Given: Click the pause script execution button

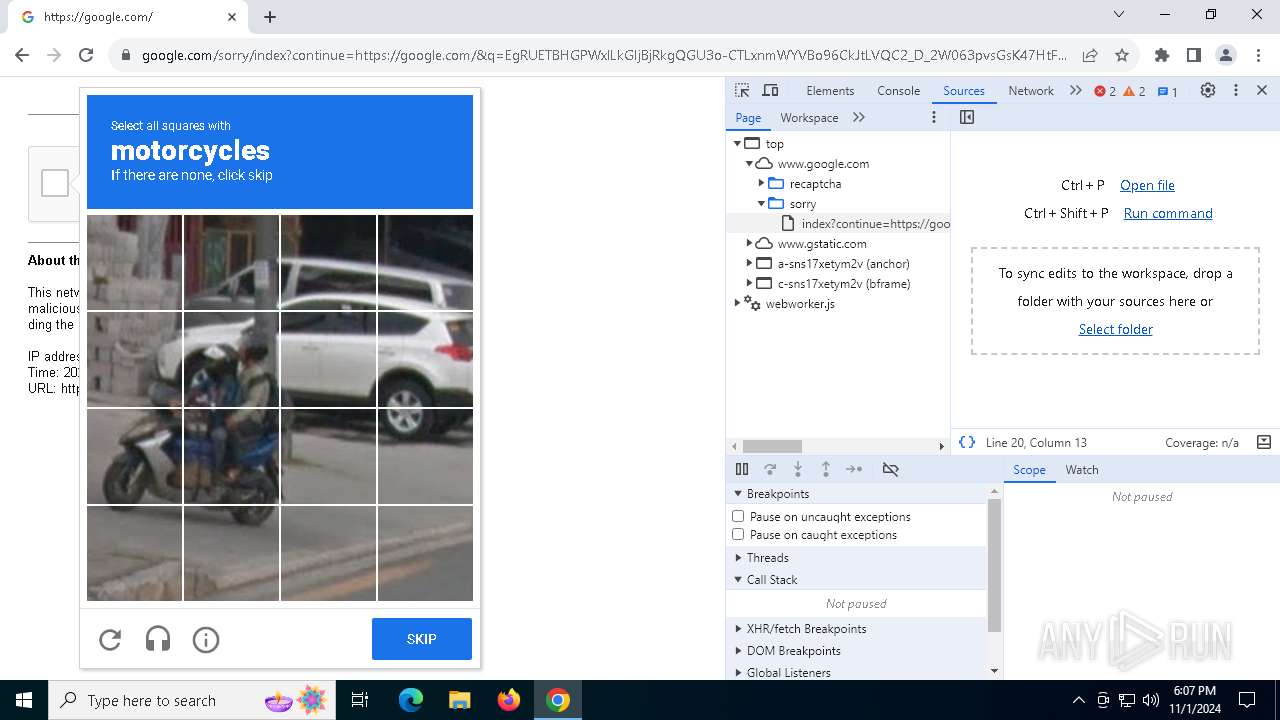Looking at the screenshot, I should [742, 469].
